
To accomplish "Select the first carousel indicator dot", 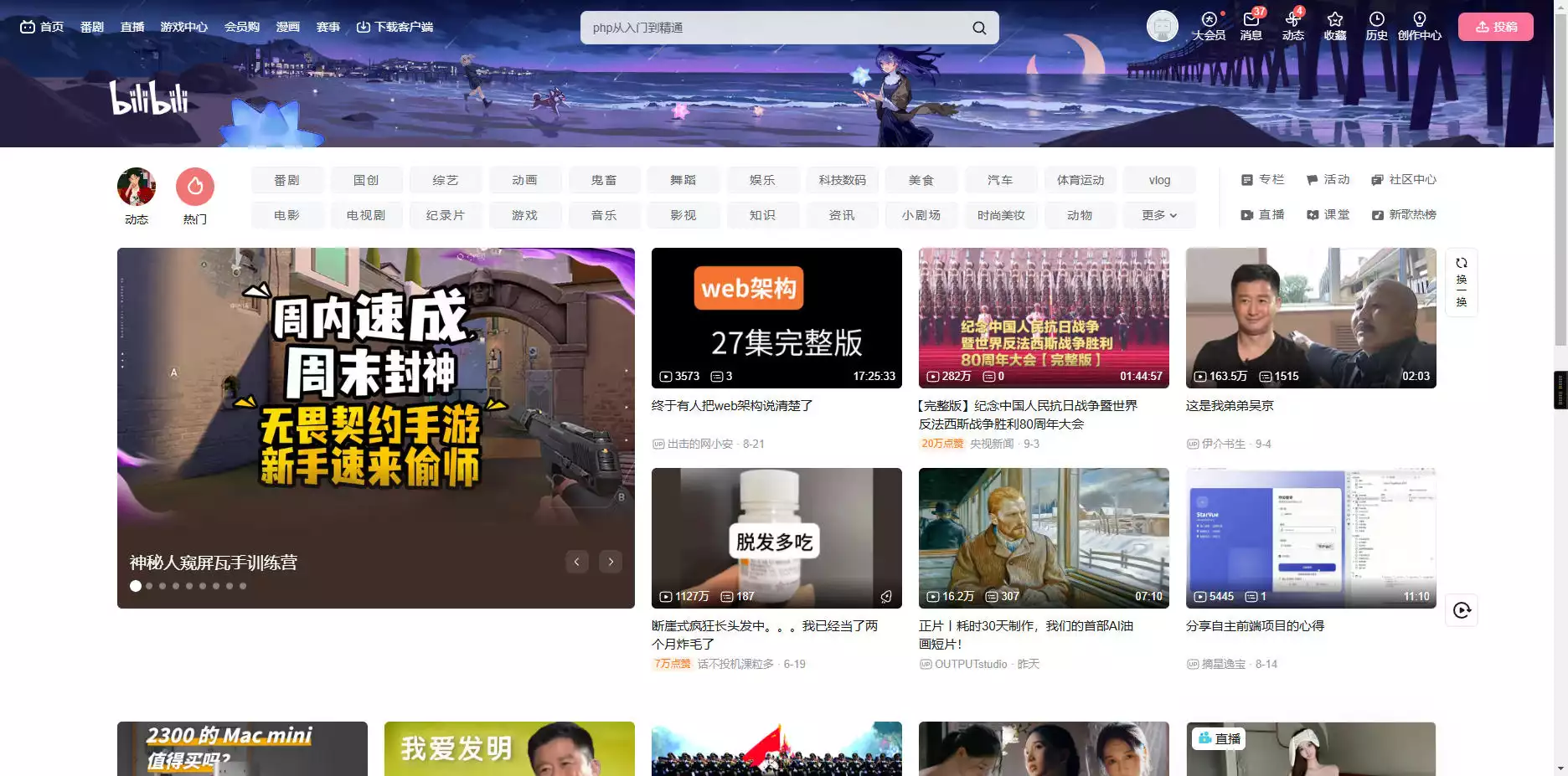I will click(x=136, y=586).
